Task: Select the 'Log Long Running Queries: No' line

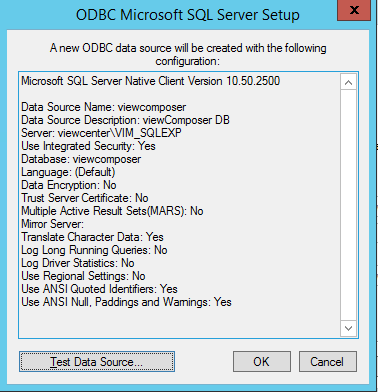Action: coord(94,250)
